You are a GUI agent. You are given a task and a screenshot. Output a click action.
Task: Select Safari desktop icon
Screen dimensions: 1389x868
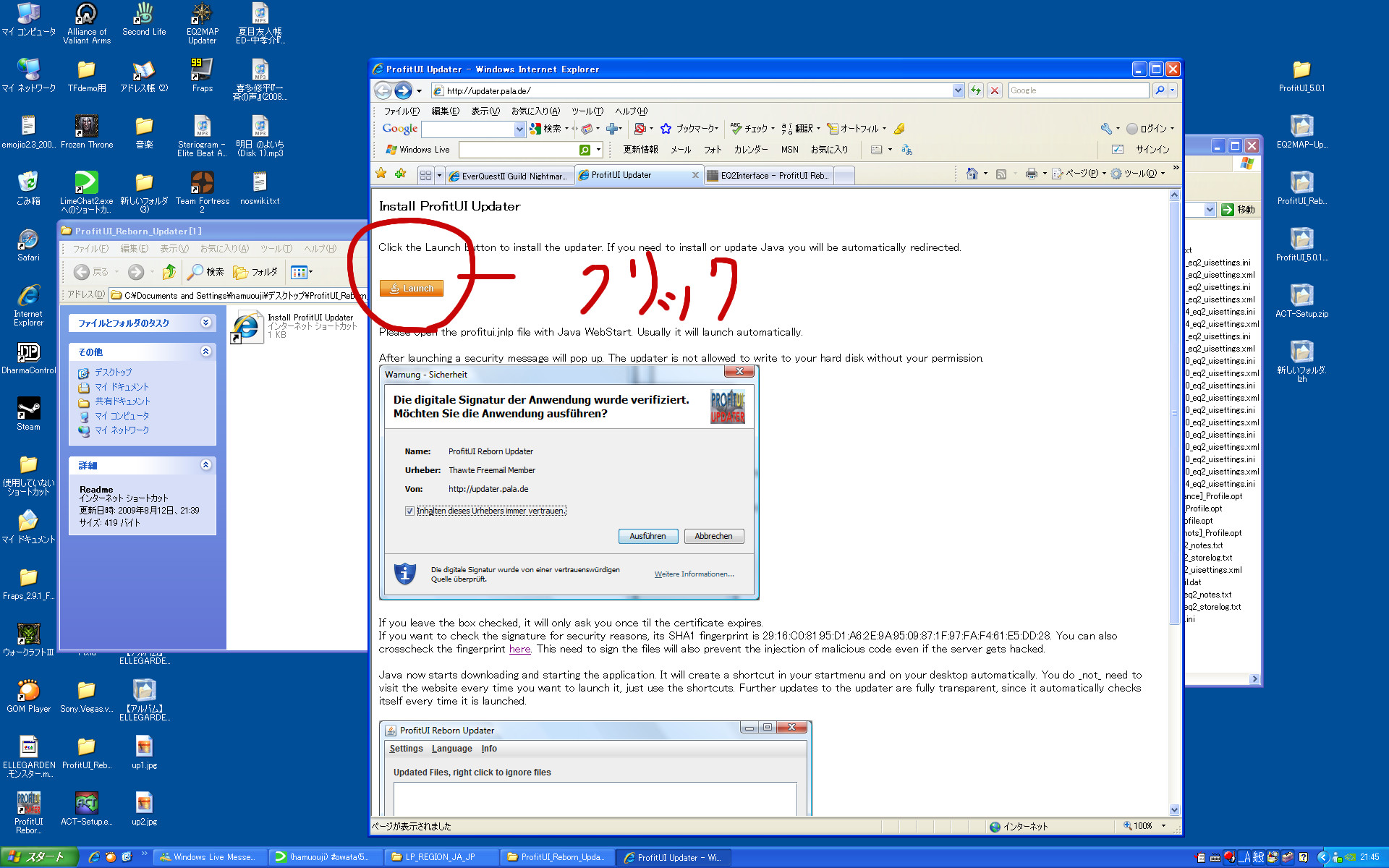[28, 245]
